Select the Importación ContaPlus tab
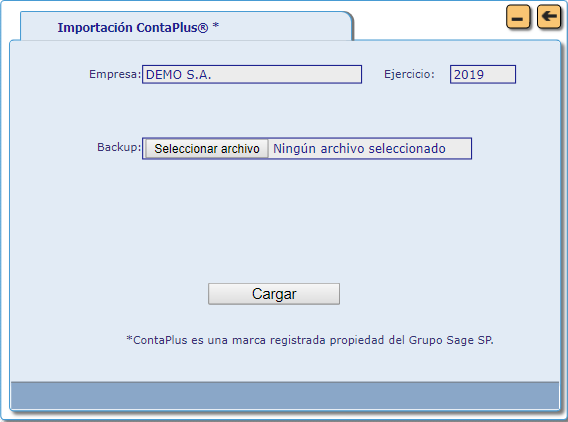 click(186, 27)
